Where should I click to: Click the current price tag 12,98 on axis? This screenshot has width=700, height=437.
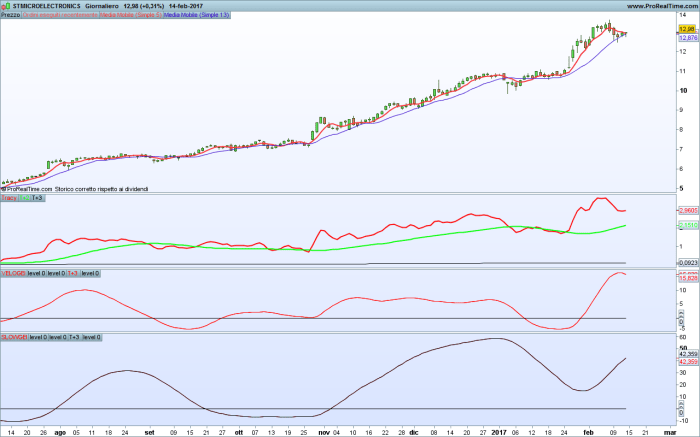click(686, 30)
